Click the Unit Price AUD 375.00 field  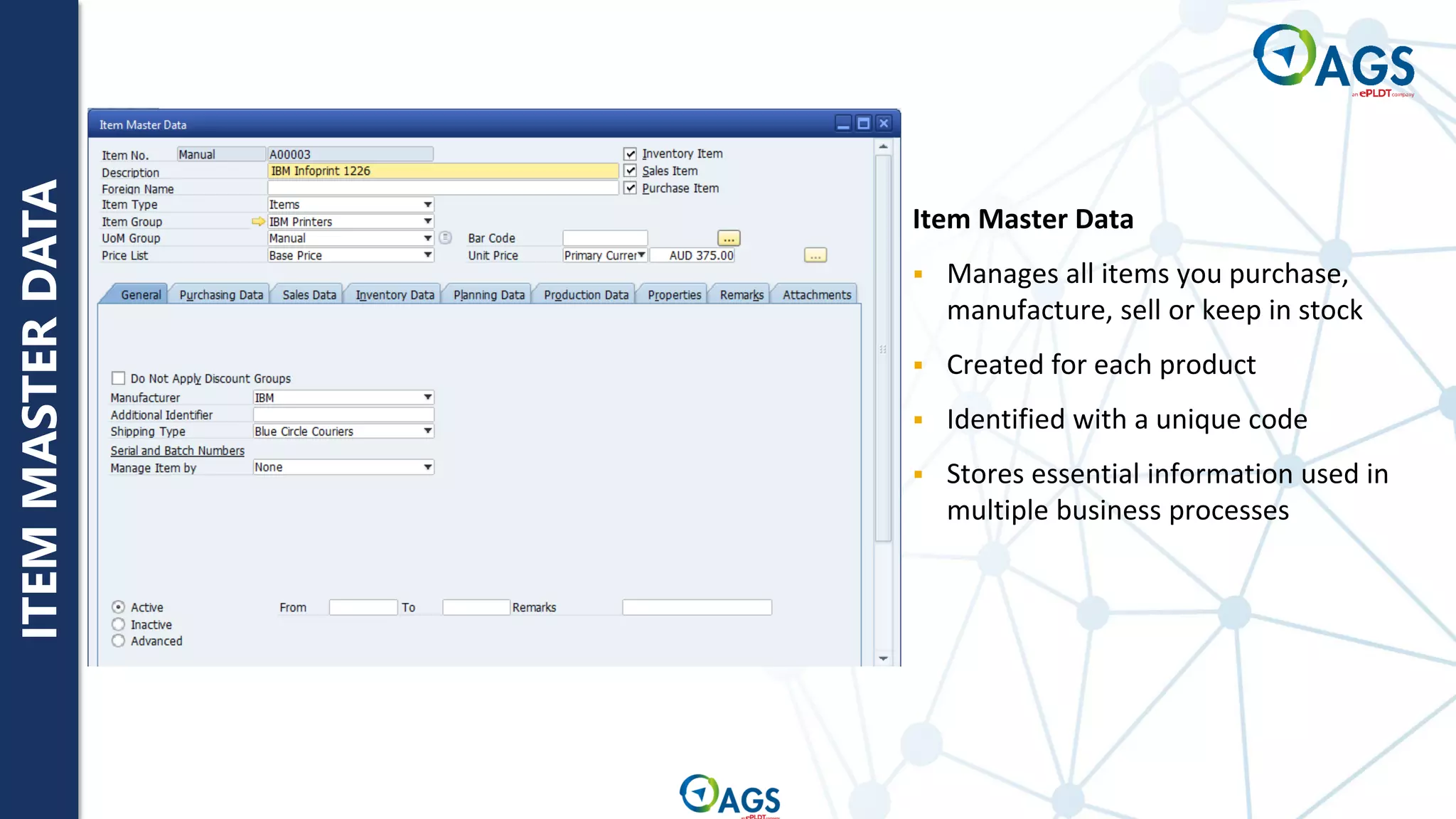click(x=692, y=255)
